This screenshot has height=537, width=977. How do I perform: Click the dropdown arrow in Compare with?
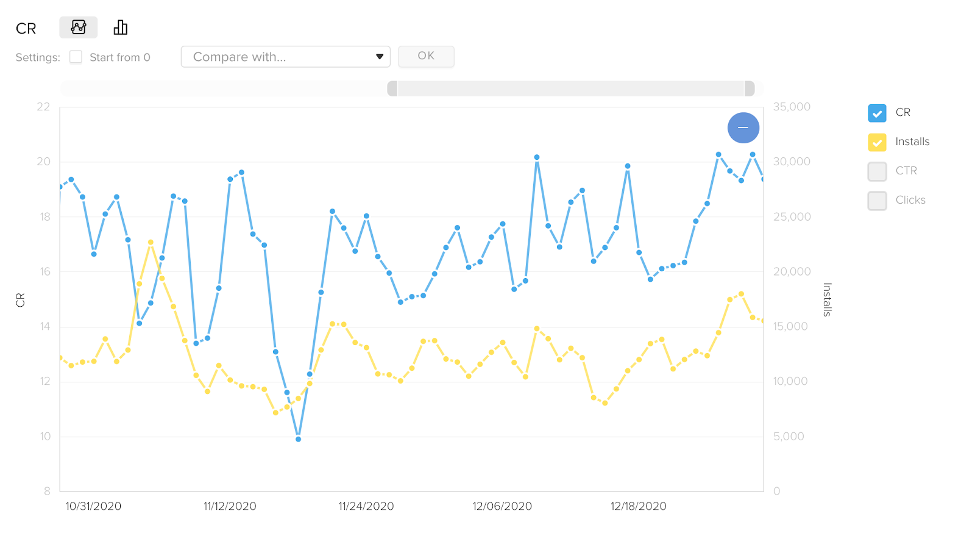(379, 57)
